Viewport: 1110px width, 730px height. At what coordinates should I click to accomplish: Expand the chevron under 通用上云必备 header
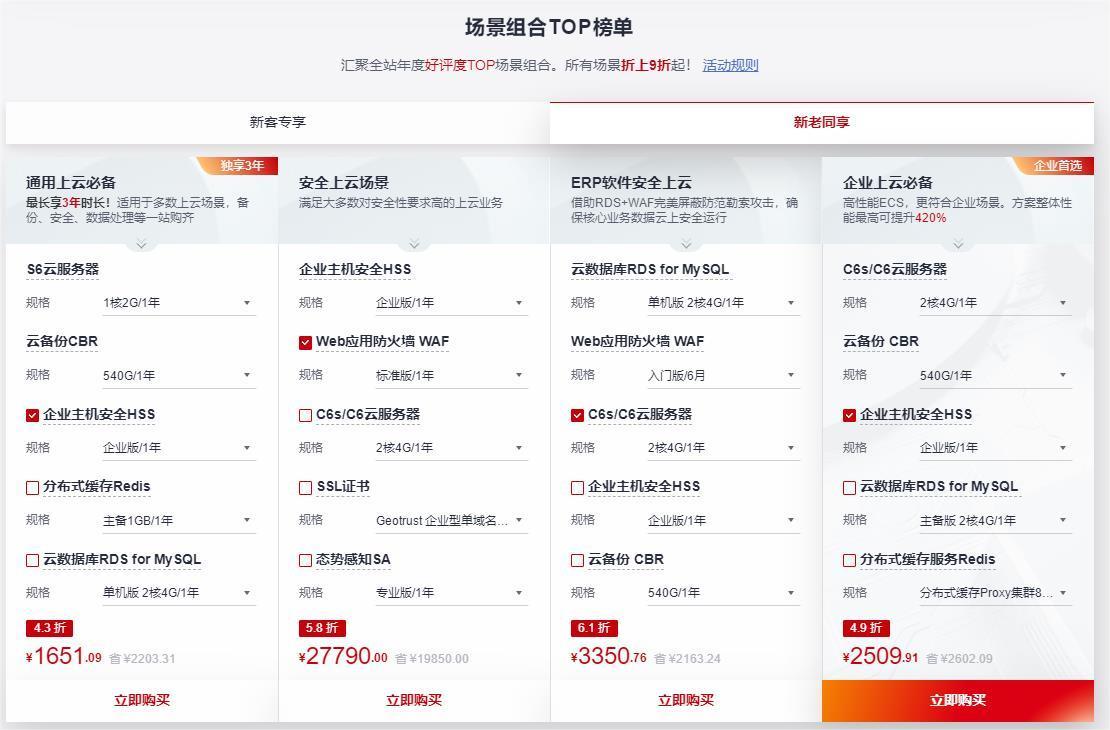[x=141, y=245]
